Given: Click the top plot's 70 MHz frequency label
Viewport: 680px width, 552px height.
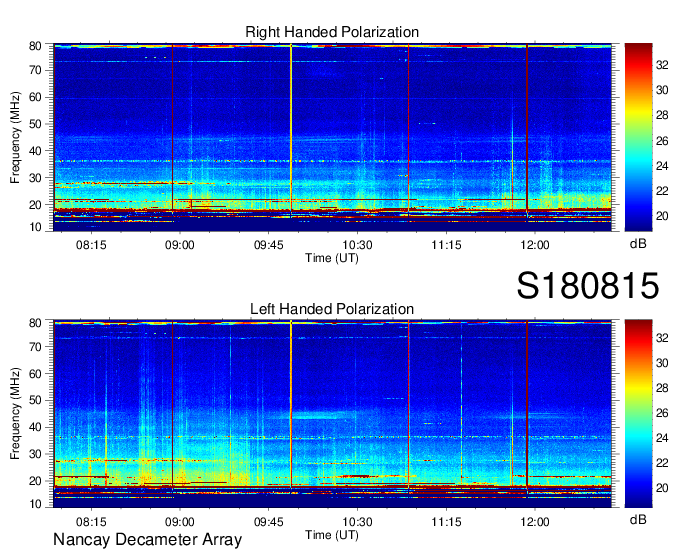Looking at the screenshot, I should coord(35,70).
